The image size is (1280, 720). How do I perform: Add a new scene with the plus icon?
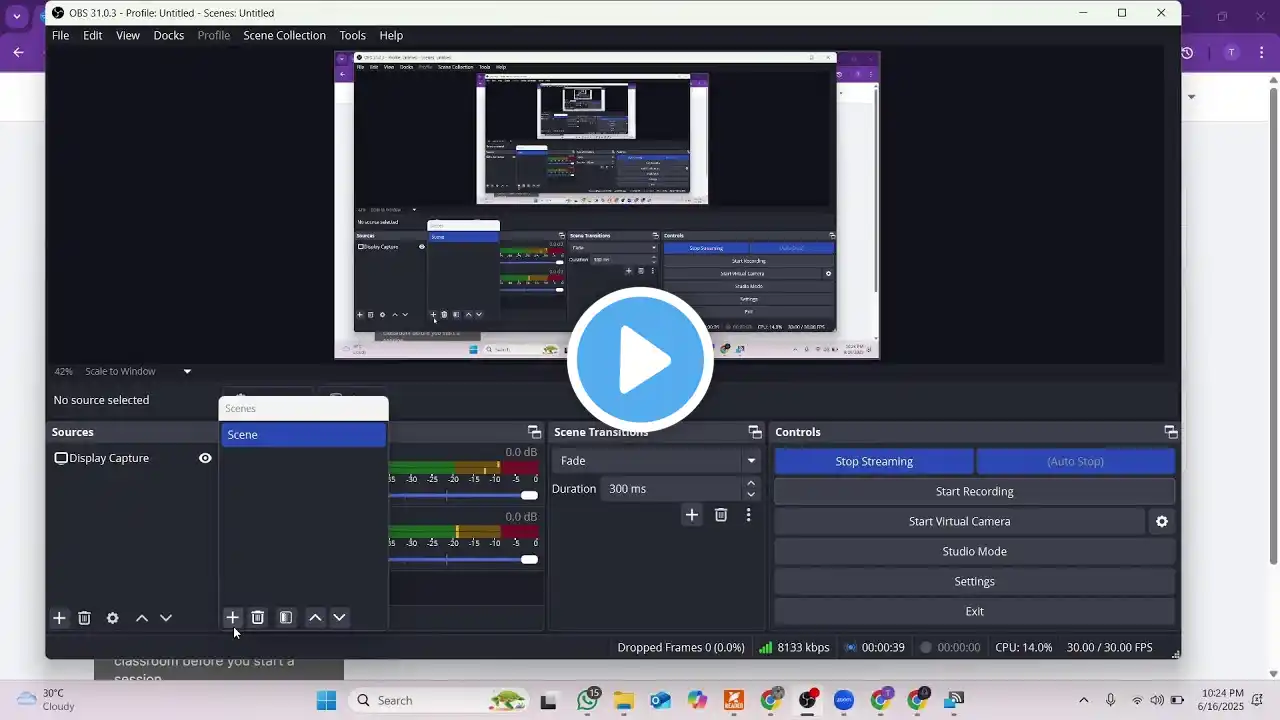(x=232, y=617)
